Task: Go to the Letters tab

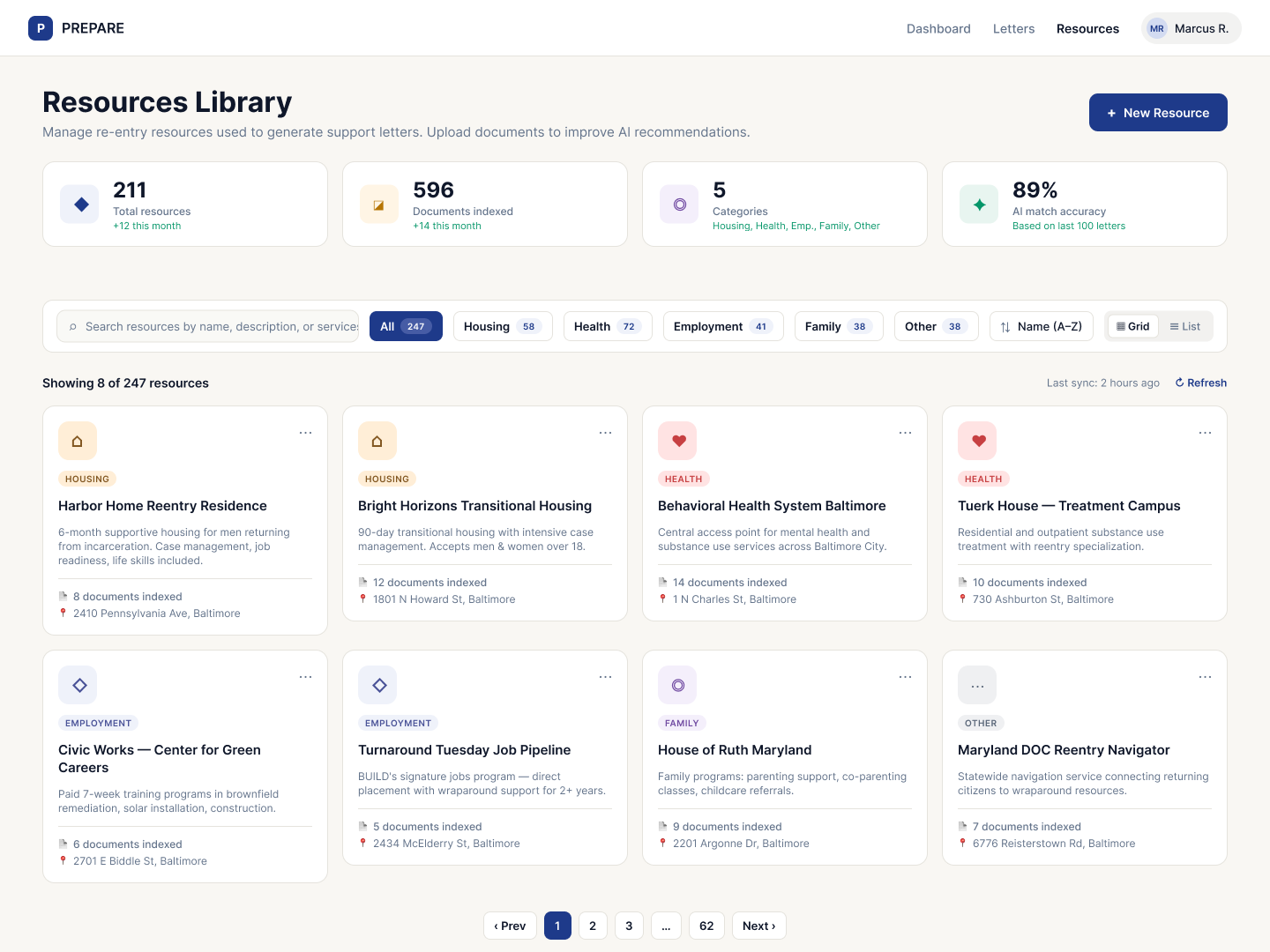Action: [1013, 28]
